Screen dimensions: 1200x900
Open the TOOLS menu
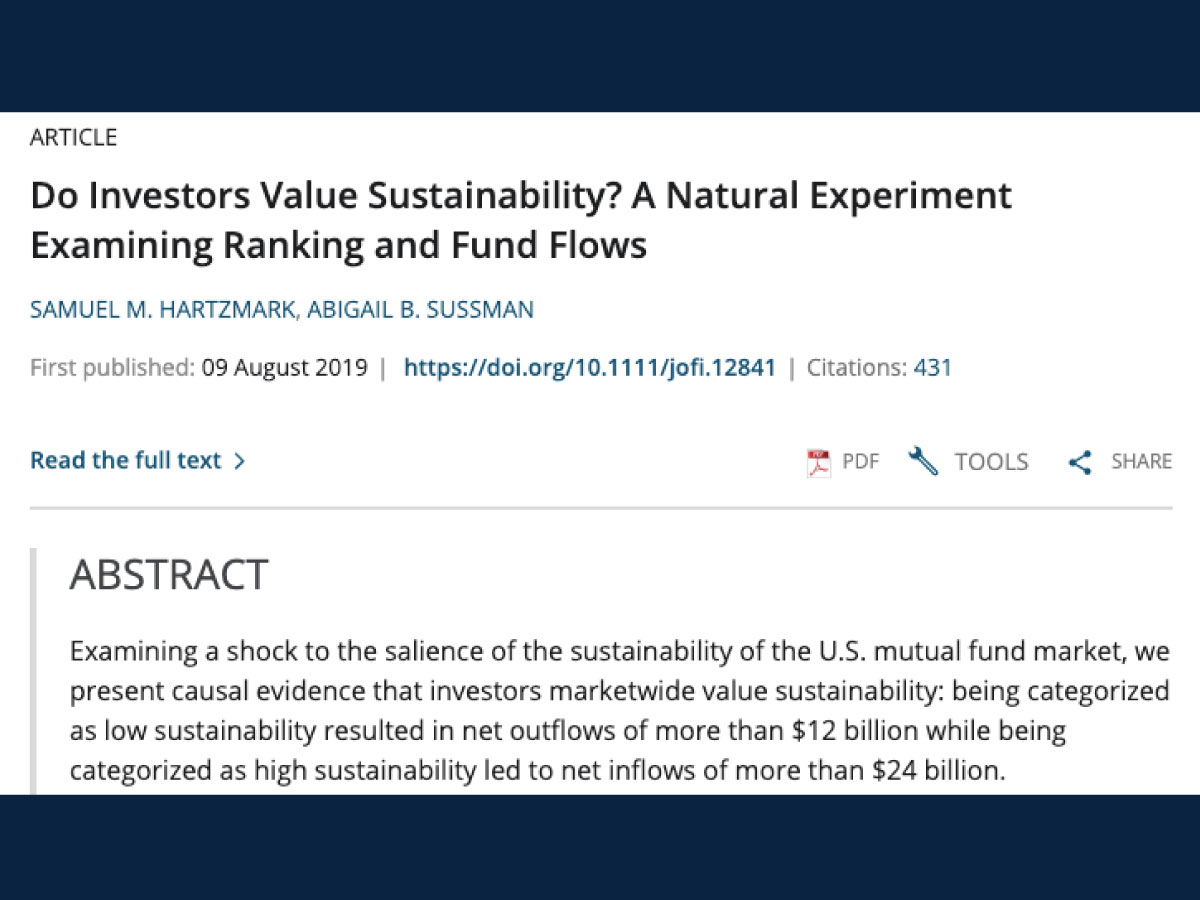coord(991,461)
